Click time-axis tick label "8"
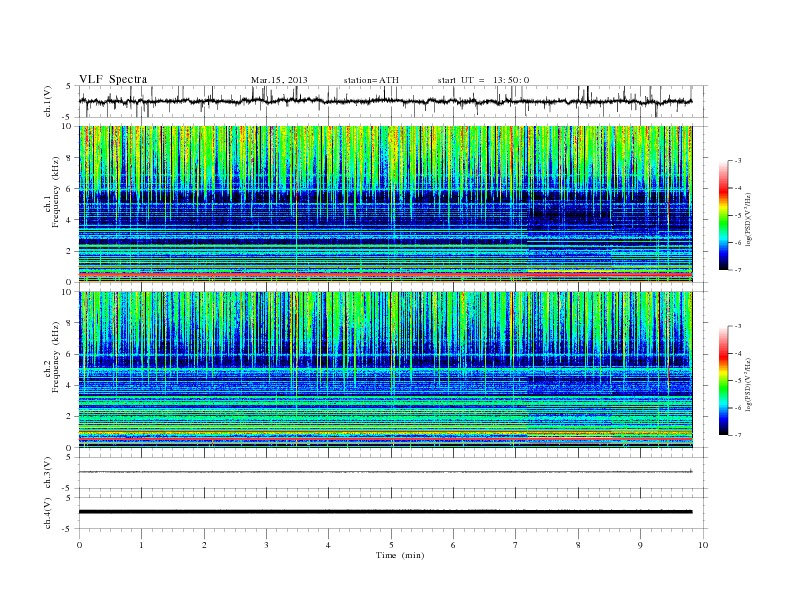The height and width of the screenshot is (612, 792). [x=578, y=545]
